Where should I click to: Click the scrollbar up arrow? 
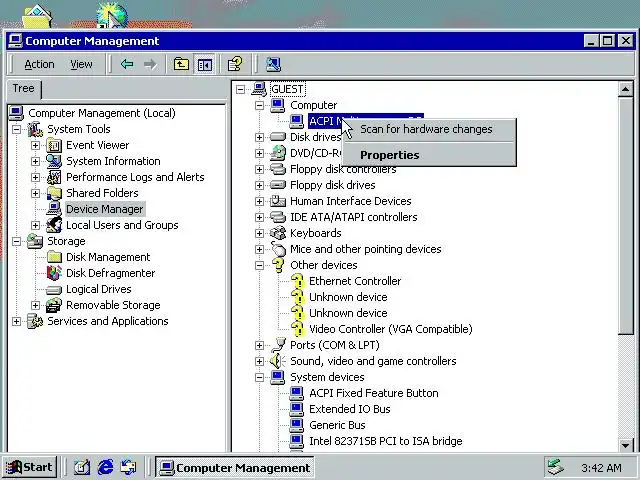point(625,89)
